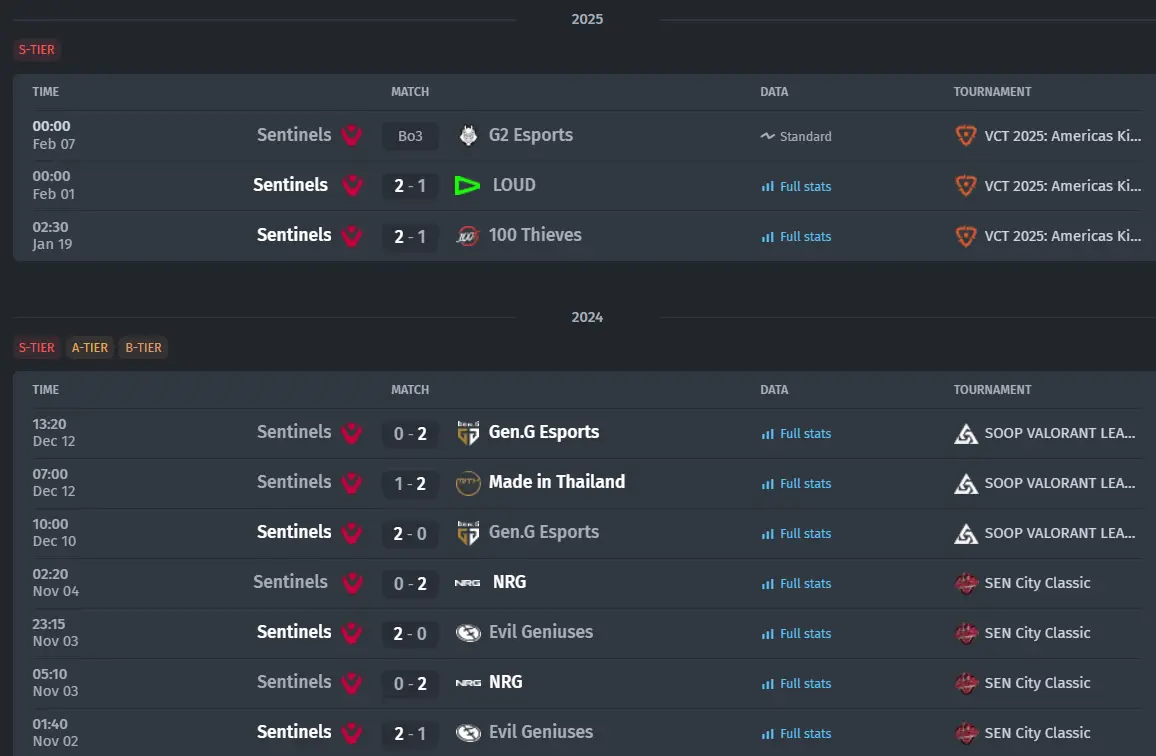Click Sentinels logo in the Nov 04 NRG row
This screenshot has width=1156, height=756.
click(x=352, y=583)
